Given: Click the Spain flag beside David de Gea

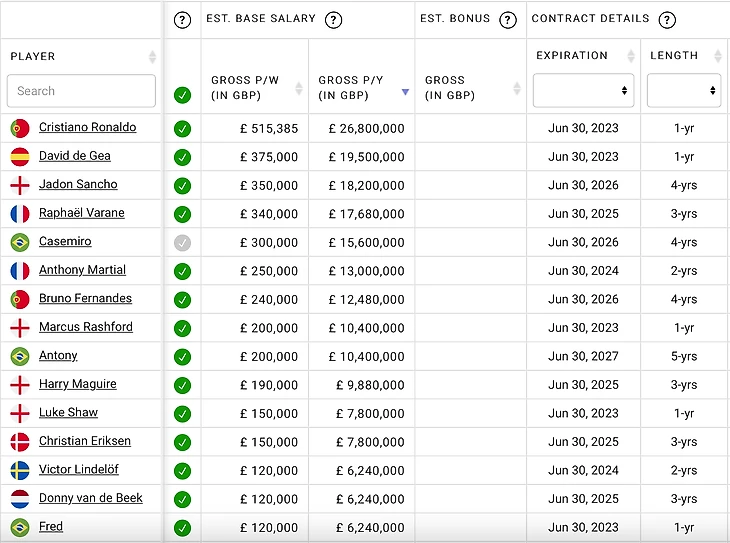Looking at the screenshot, I should point(20,156).
